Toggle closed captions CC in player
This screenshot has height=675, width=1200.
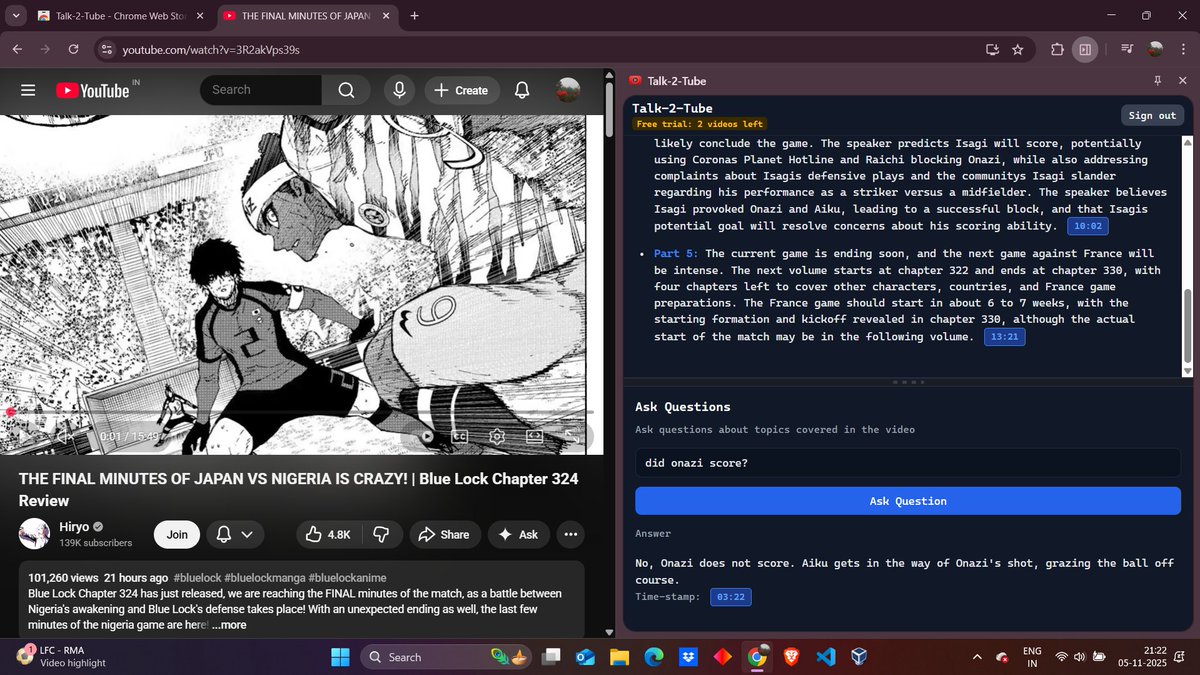tap(460, 436)
